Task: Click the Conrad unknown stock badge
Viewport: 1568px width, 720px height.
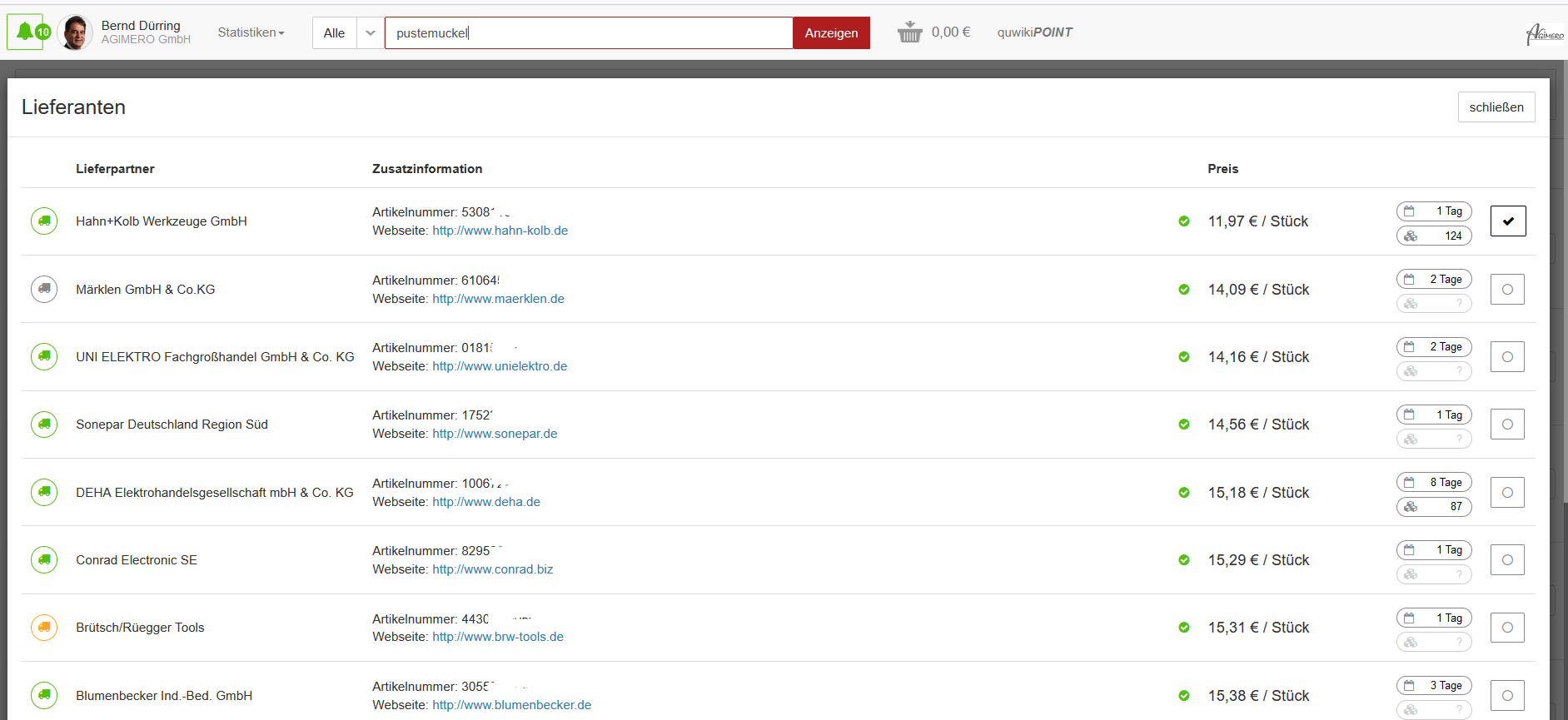Action: pos(1434,574)
